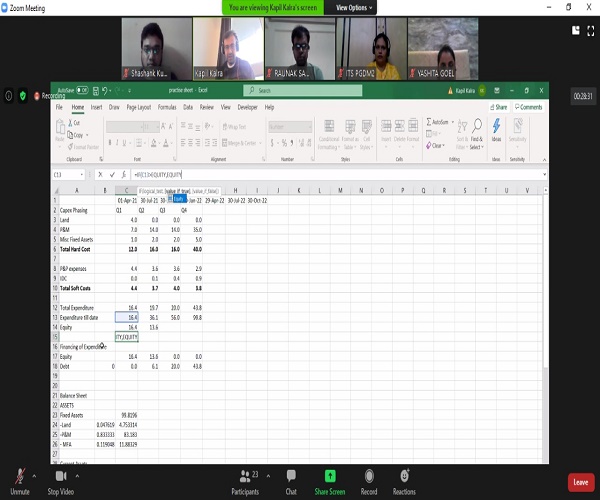Switch to the Developer tab
Screen dimensions: 600x500
coord(248,107)
